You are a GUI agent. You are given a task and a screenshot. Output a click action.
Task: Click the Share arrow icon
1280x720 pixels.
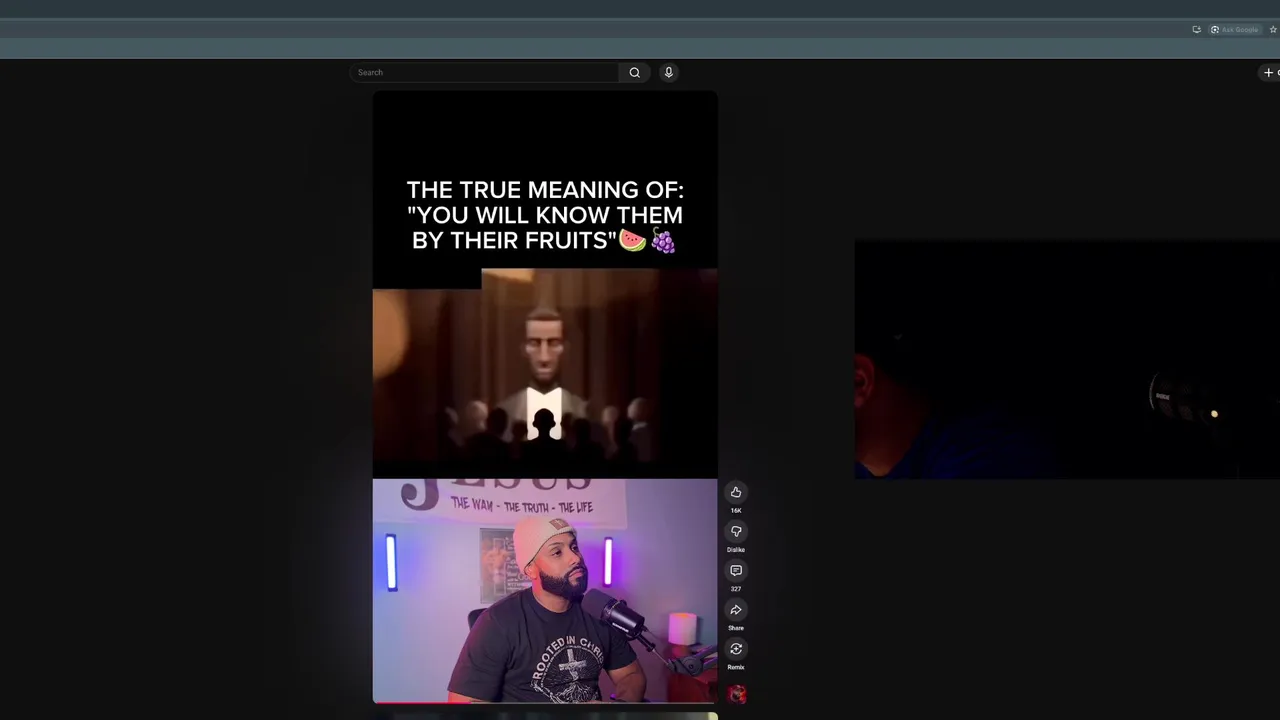point(736,610)
